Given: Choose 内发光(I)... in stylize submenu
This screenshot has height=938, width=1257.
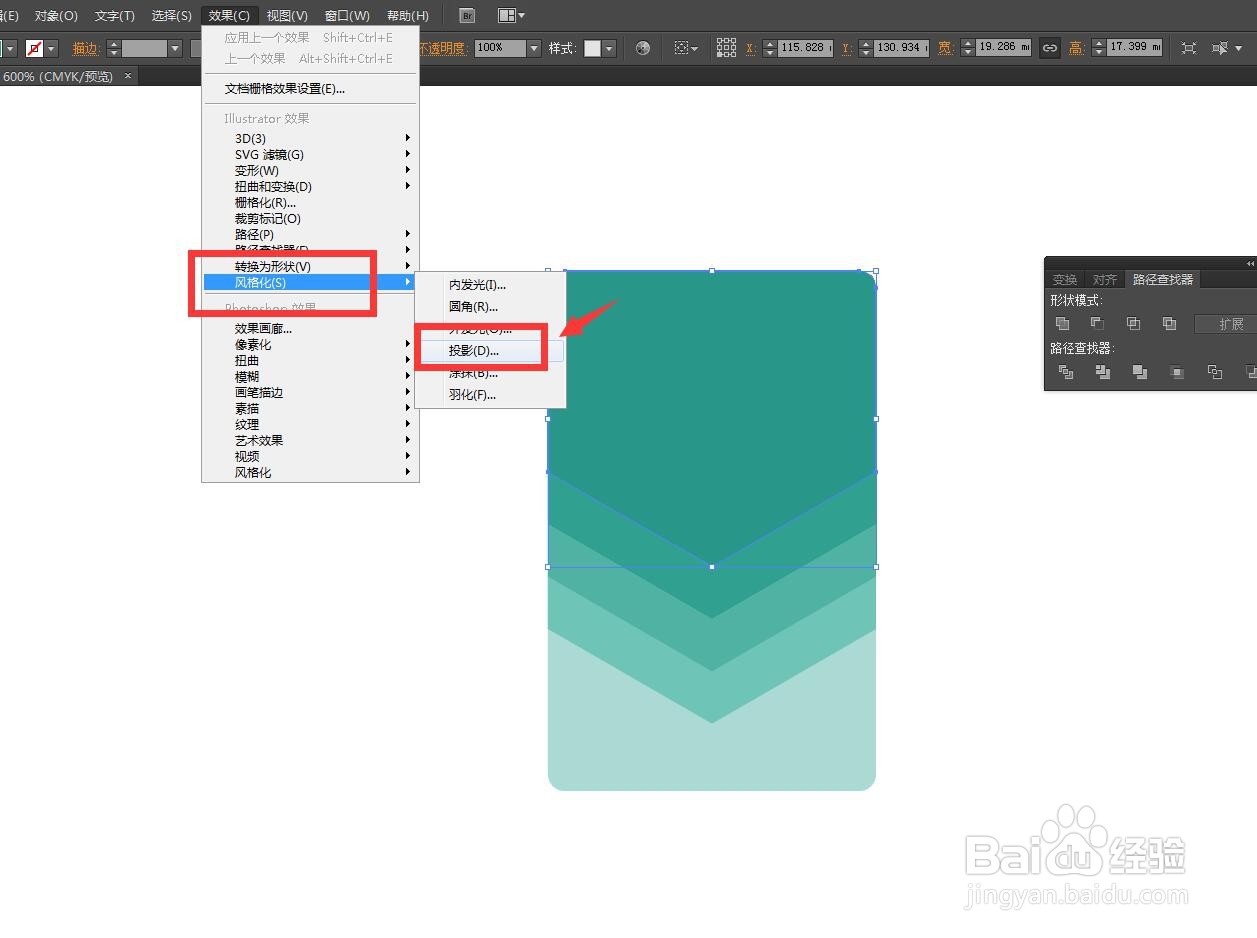Looking at the screenshot, I should pos(490,285).
